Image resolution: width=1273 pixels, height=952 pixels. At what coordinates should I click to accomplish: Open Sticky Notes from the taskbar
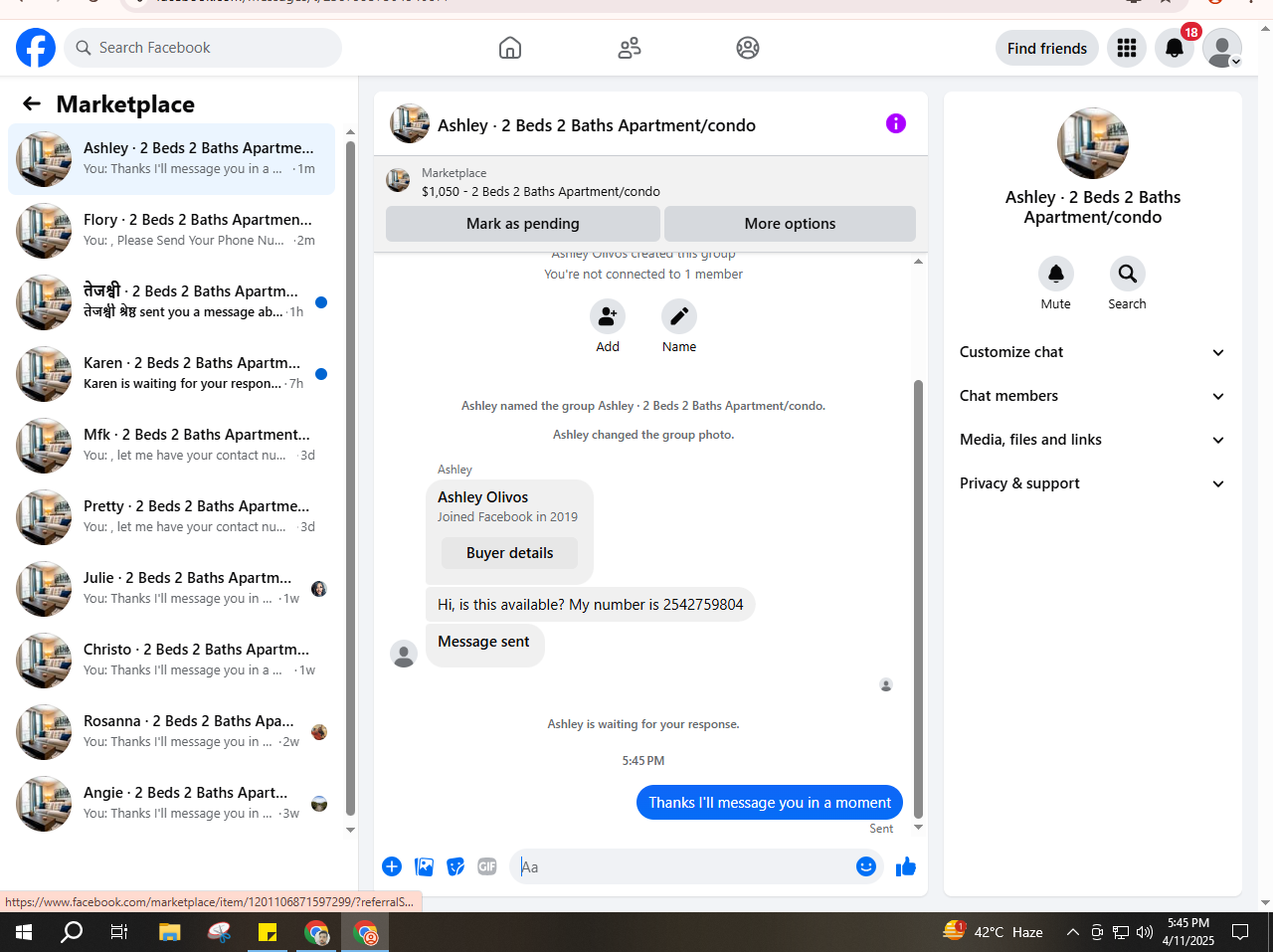point(268,932)
